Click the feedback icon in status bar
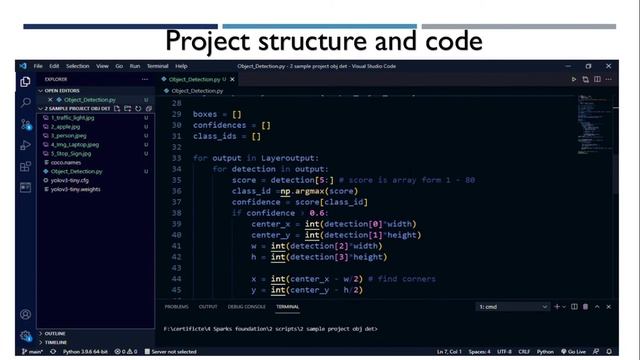Viewport: 640px width, 360px height. tap(596, 351)
